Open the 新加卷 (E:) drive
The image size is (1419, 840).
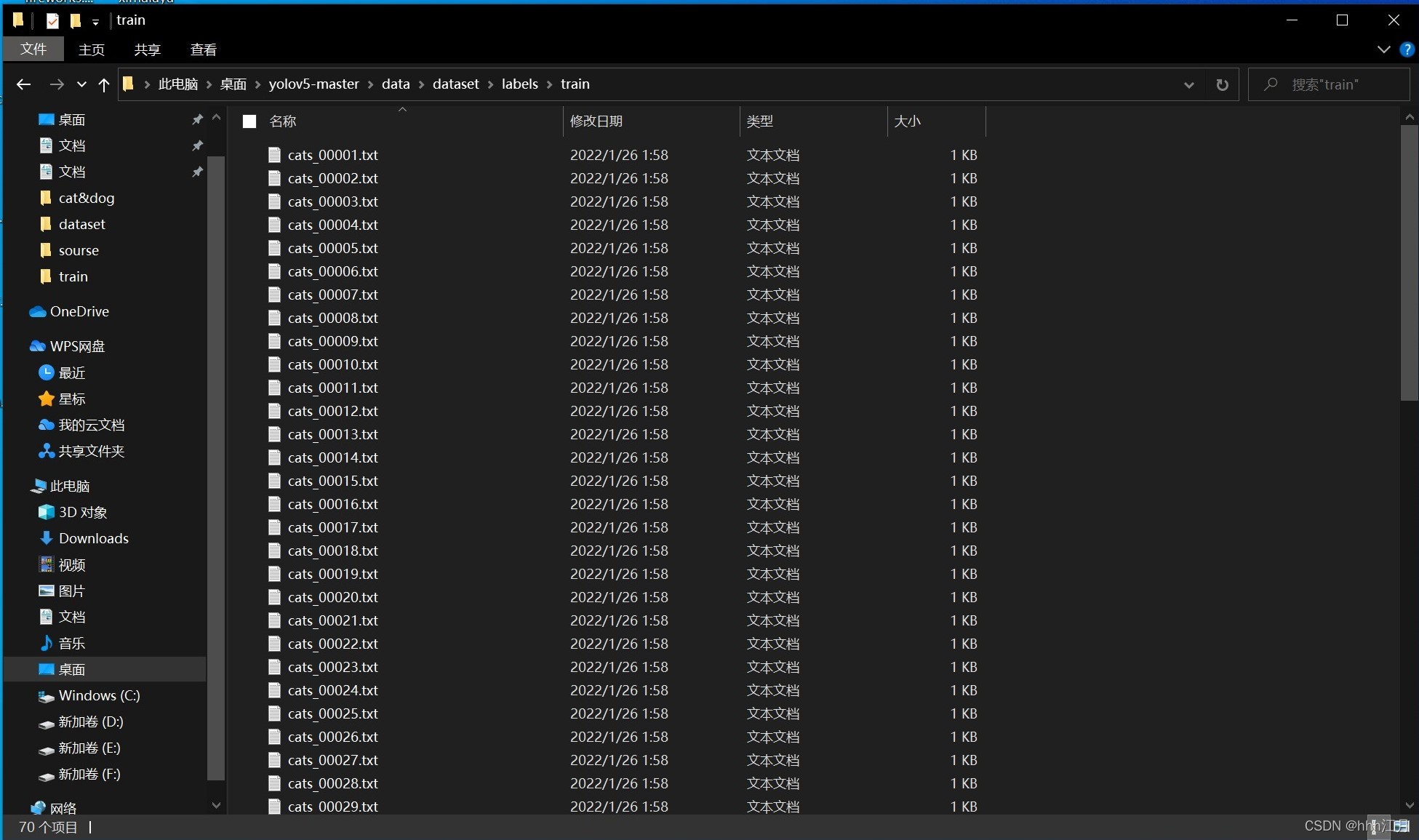pyautogui.click(x=79, y=748)
